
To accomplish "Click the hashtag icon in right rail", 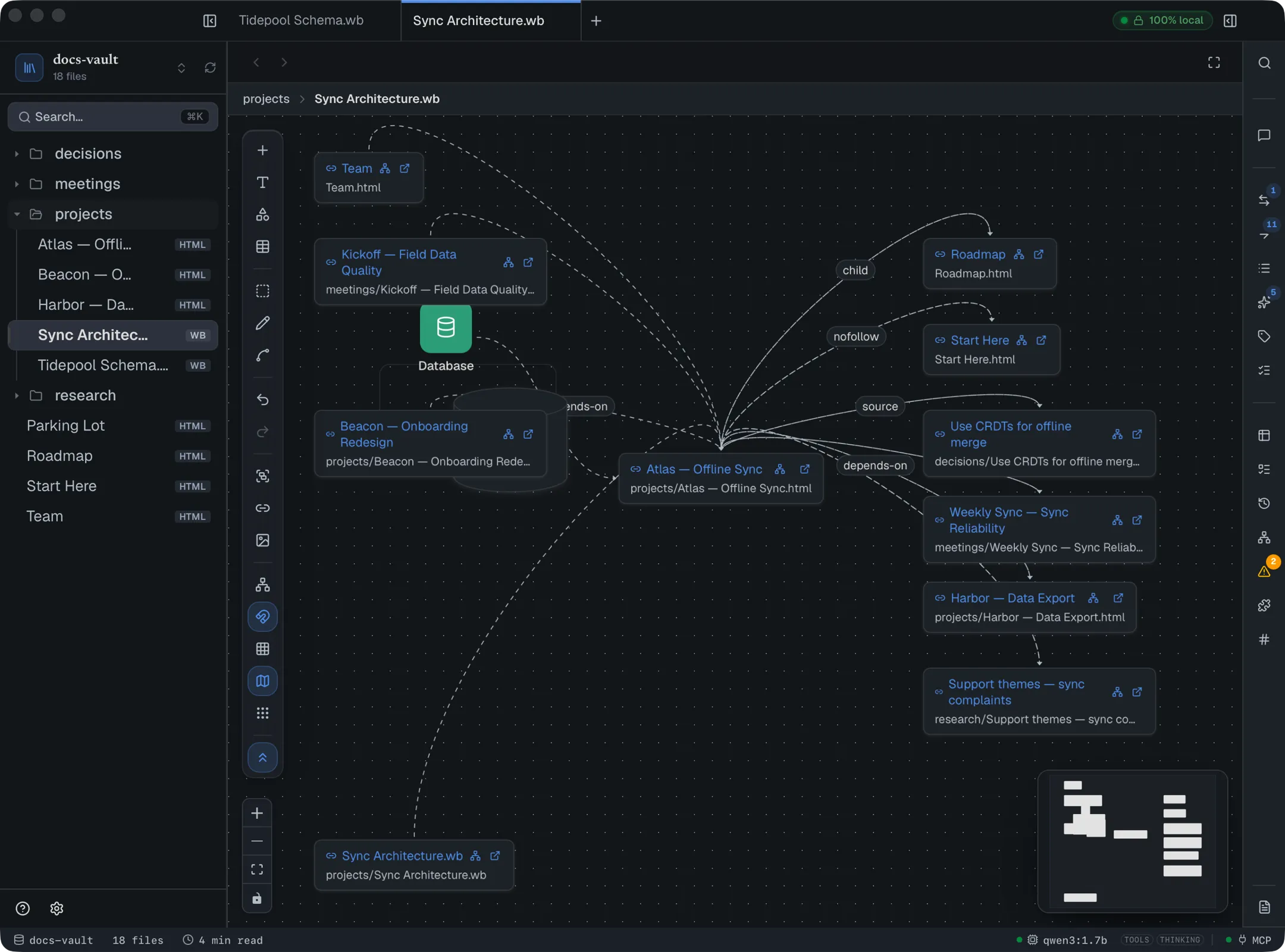I will (x=1264, y=640).
